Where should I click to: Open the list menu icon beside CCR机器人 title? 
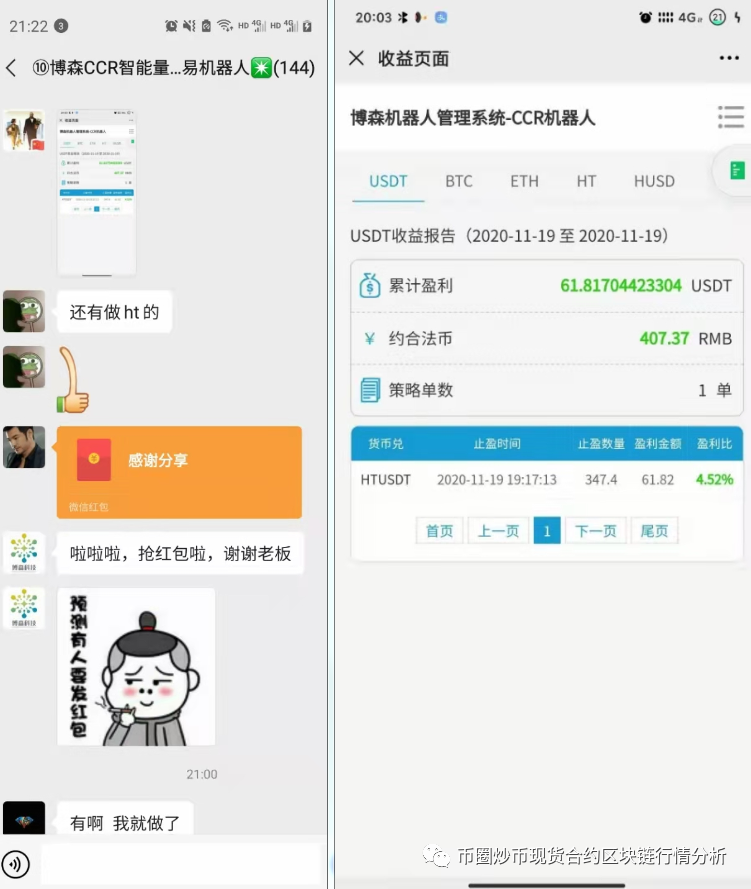pos(731,117)
